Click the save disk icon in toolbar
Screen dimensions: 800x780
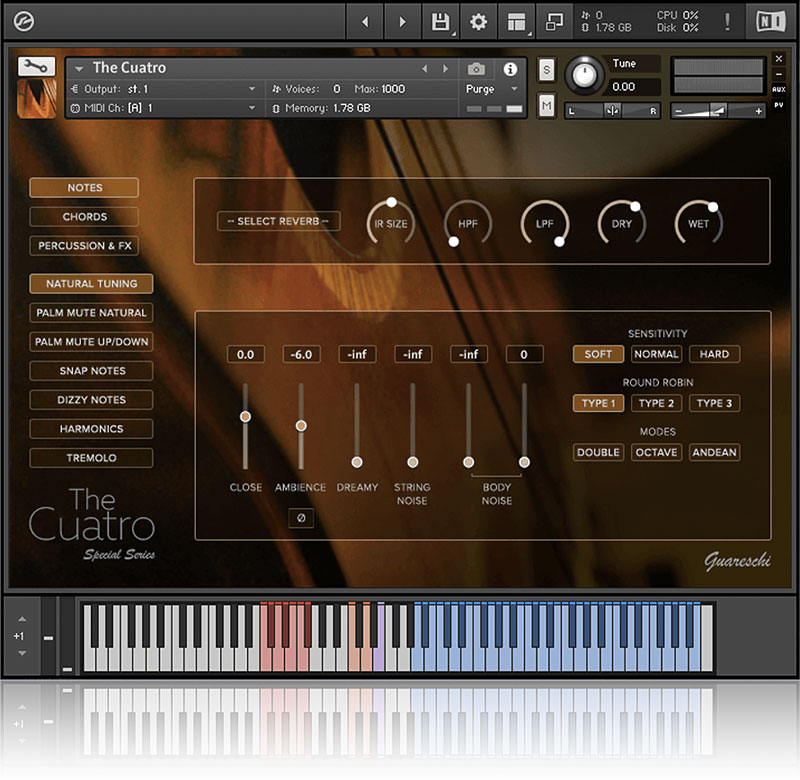click(x=440, y=22)
